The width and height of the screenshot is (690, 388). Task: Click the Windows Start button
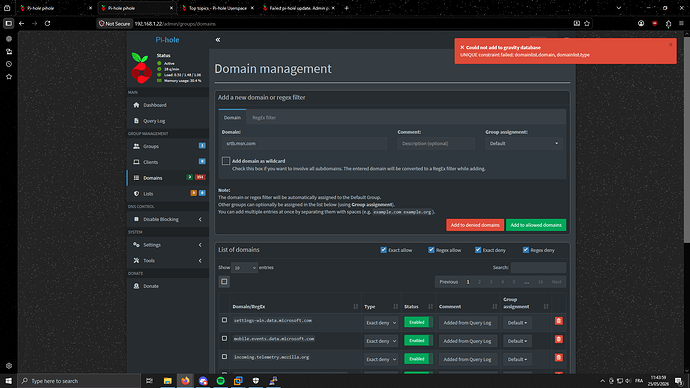click(x=8, y=381)
